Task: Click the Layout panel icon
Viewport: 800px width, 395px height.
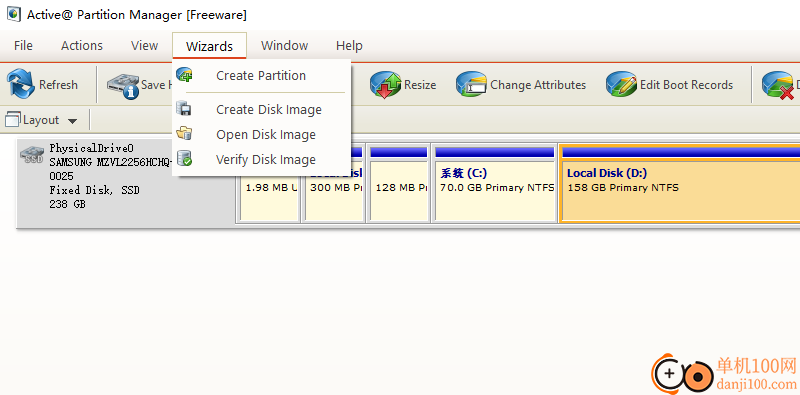Action: click(x=12, y=120)
